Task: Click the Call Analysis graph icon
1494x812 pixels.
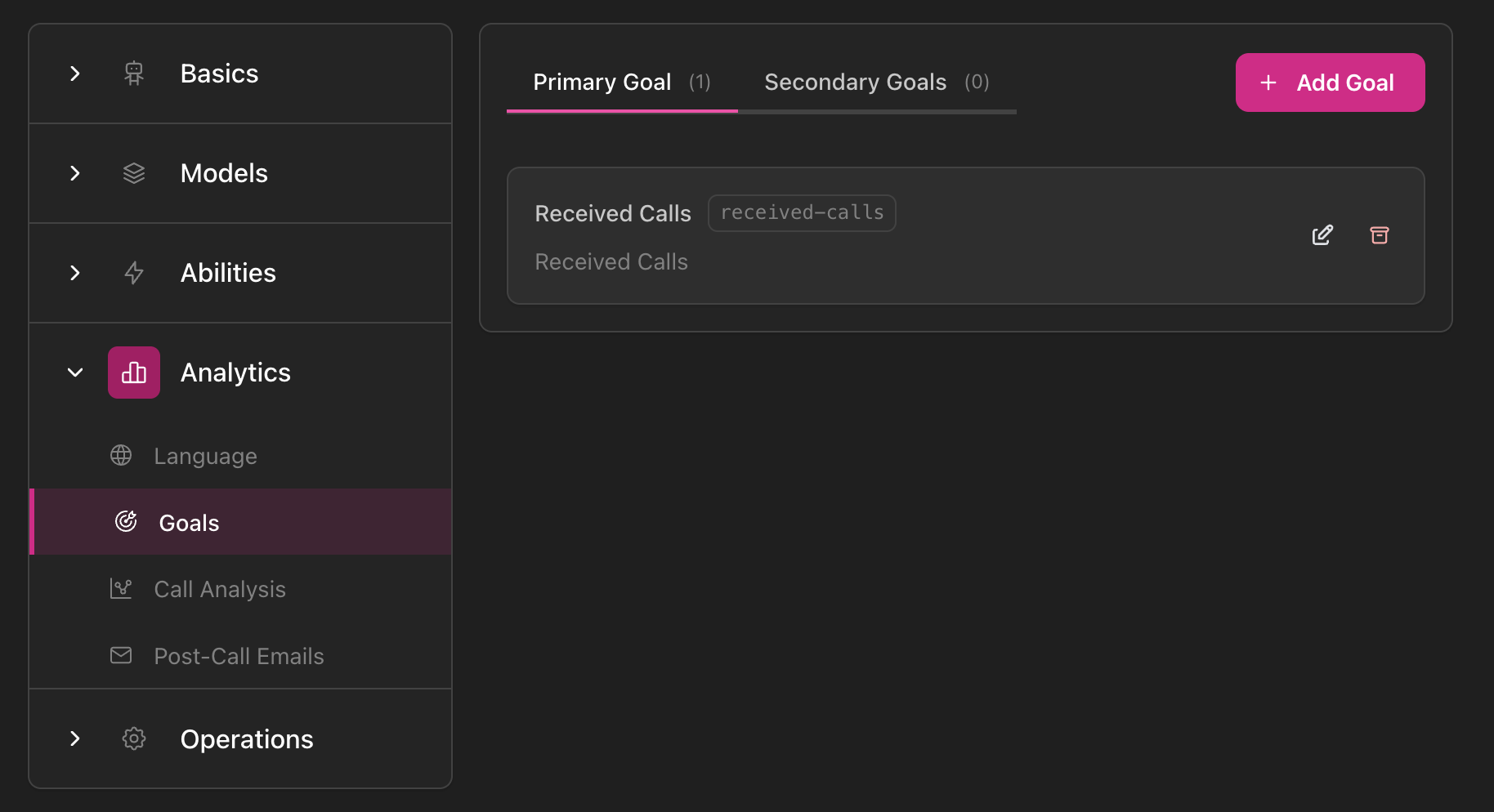Action: [x=121, y=588]
